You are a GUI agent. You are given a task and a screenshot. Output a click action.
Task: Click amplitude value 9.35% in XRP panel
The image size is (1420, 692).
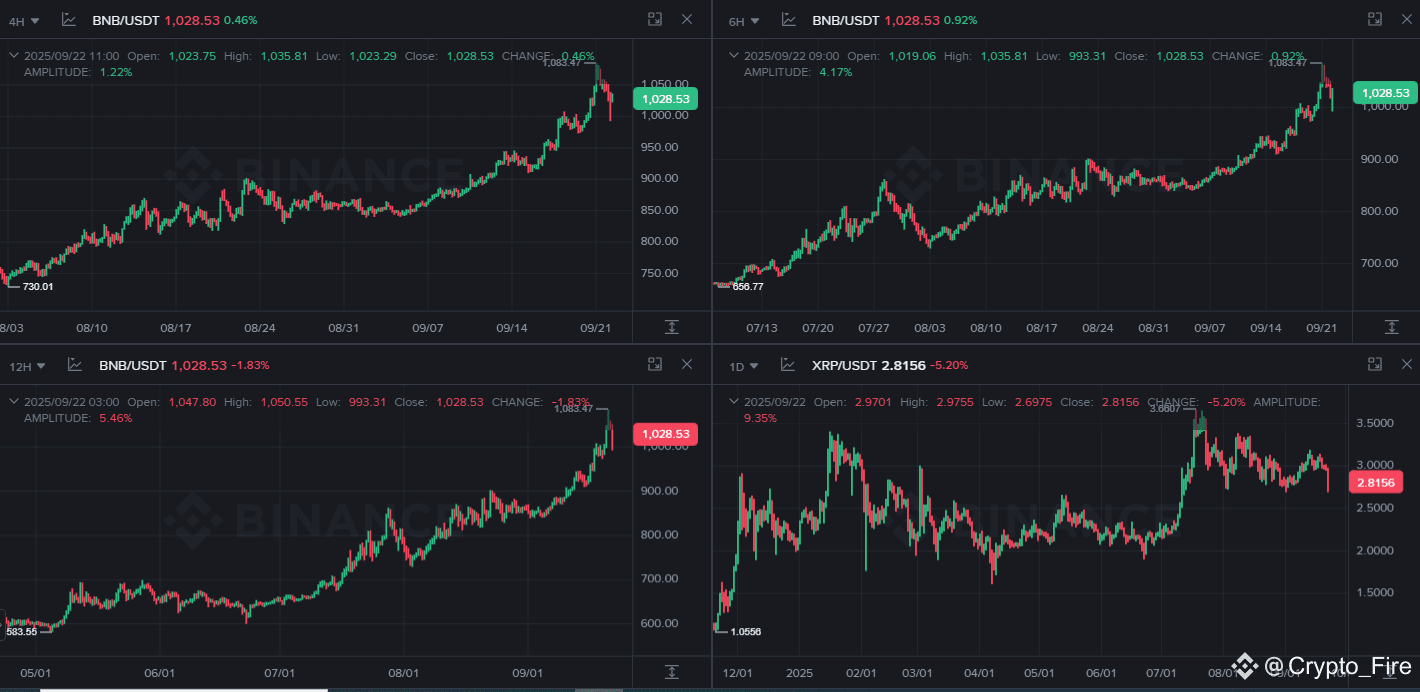[x=760, y=418]
